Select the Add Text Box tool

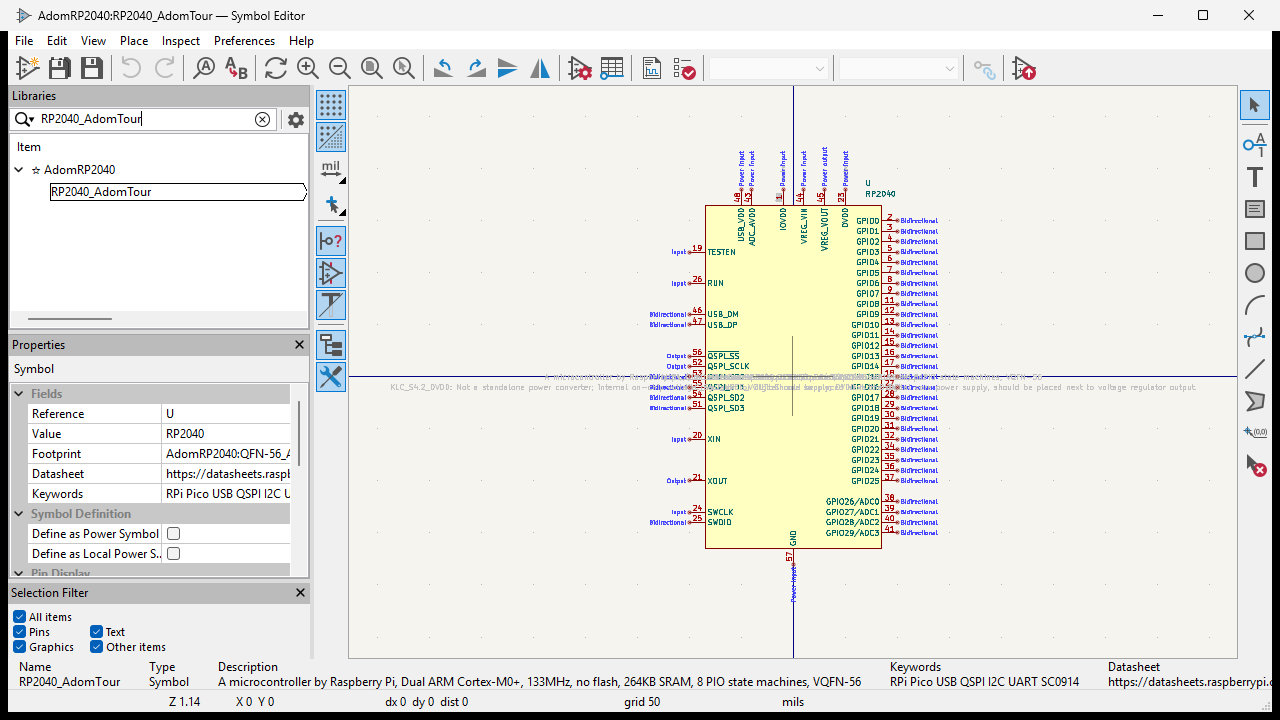tap(1255, 210)
